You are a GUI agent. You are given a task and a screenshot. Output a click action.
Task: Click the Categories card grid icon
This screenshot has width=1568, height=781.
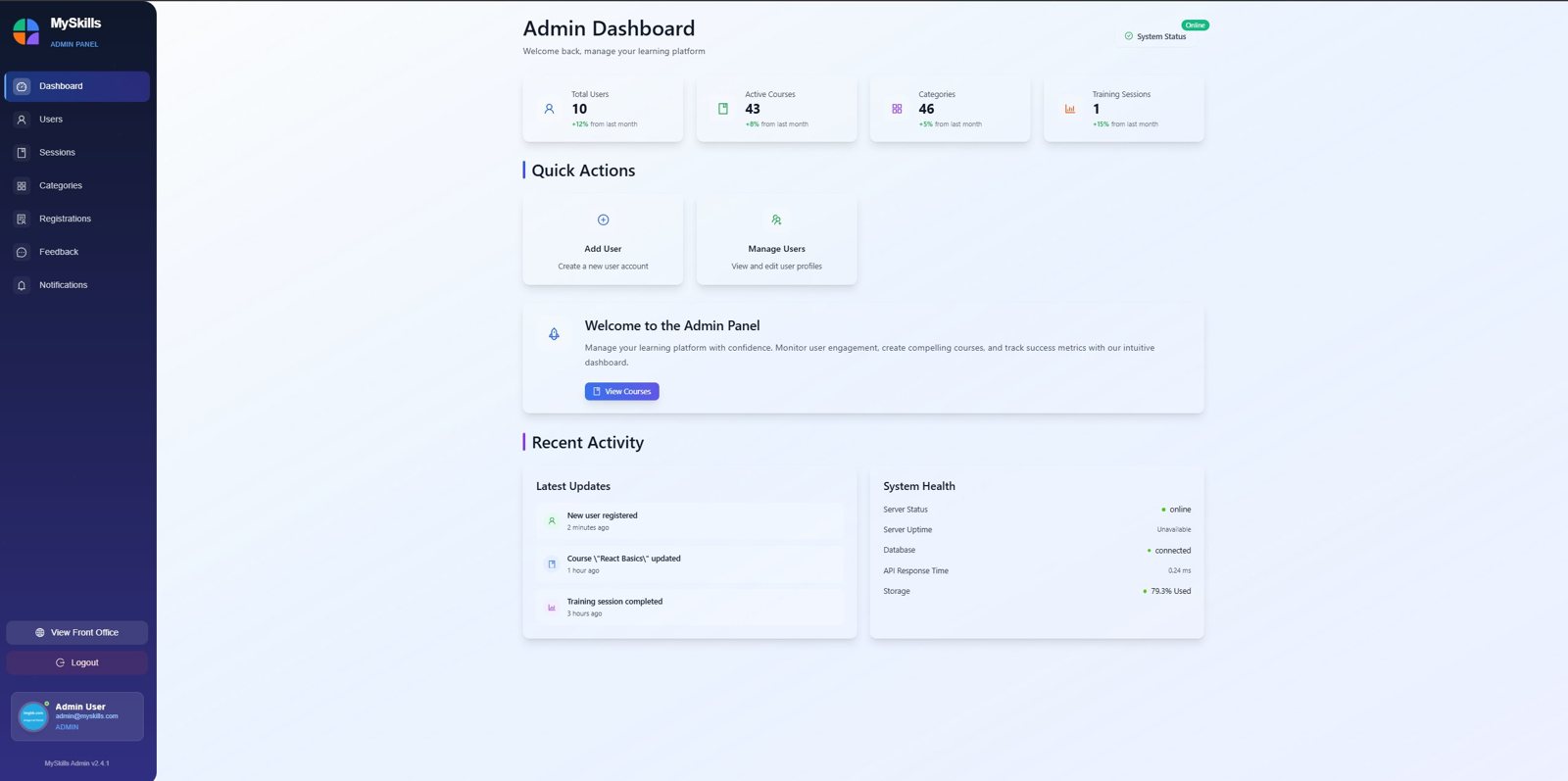(897, 109)
